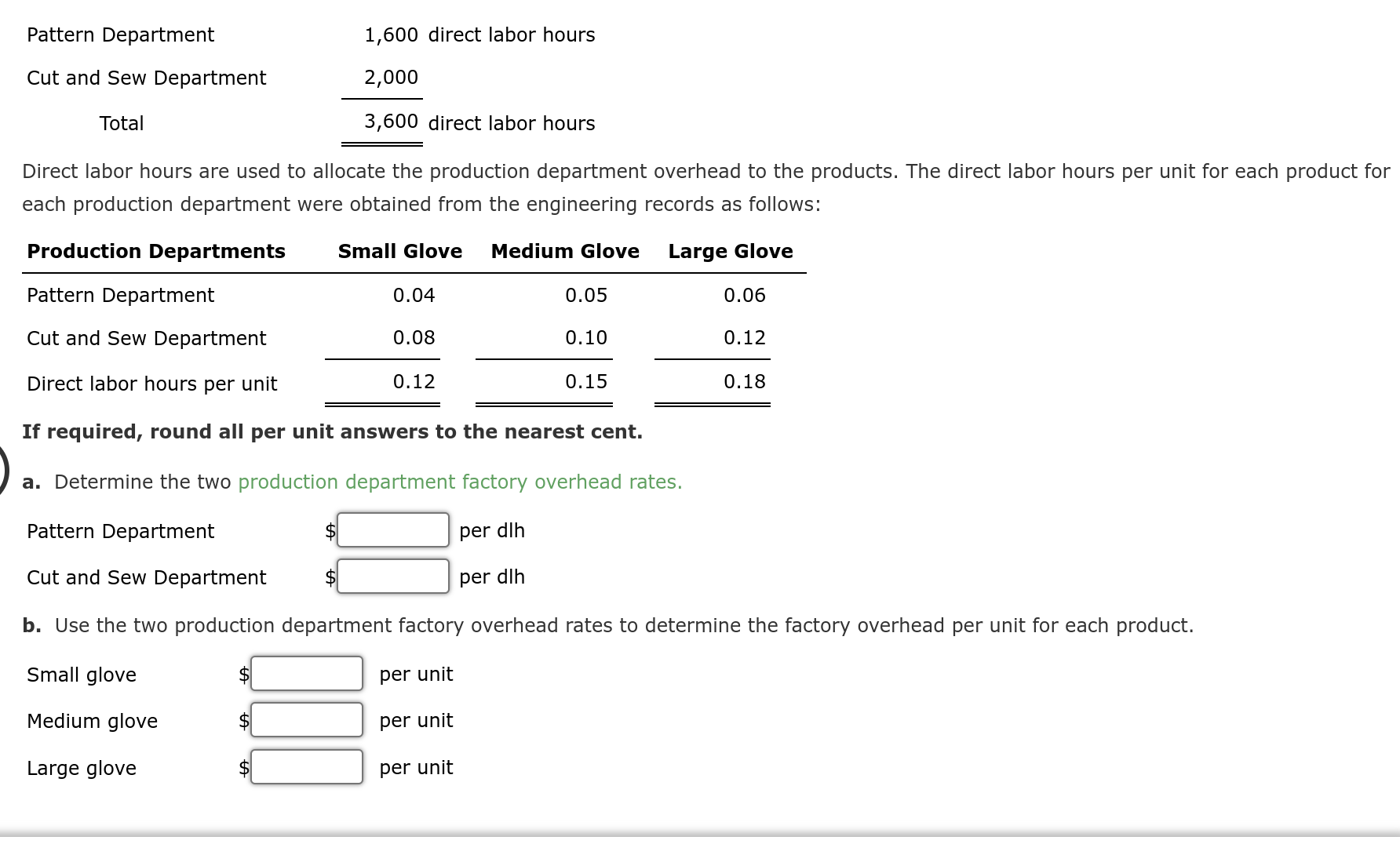1400x844 pixels.
Task: Click the Pattern Department rate input field
Action: 392,530
